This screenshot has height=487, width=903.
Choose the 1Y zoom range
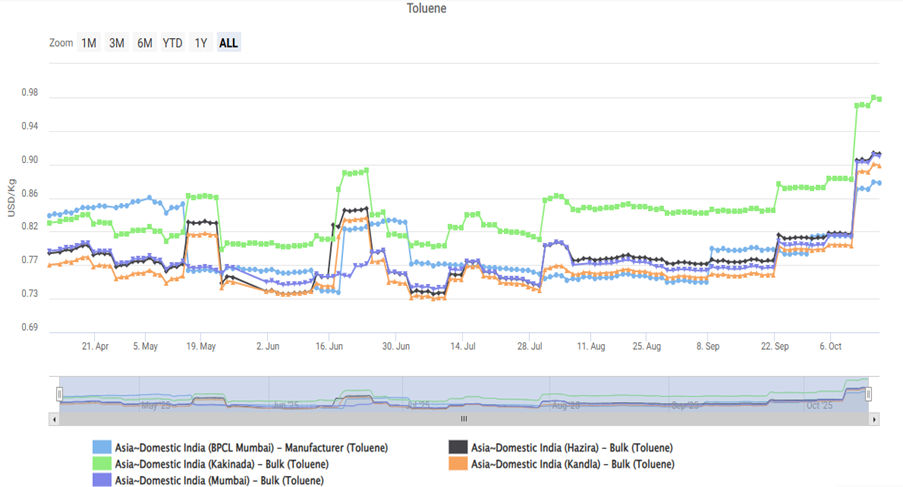(x=201, y=43)
